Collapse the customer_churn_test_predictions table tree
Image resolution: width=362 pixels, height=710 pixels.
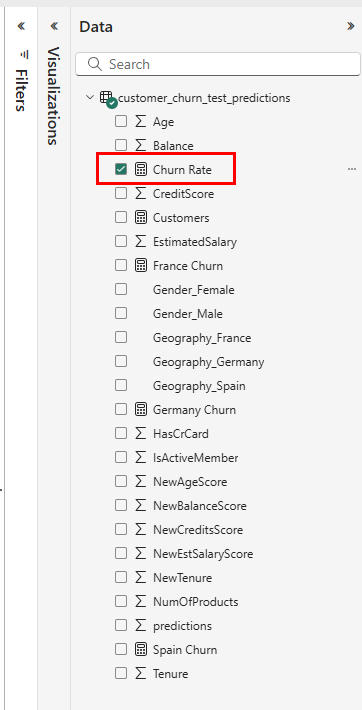[90, 98]
